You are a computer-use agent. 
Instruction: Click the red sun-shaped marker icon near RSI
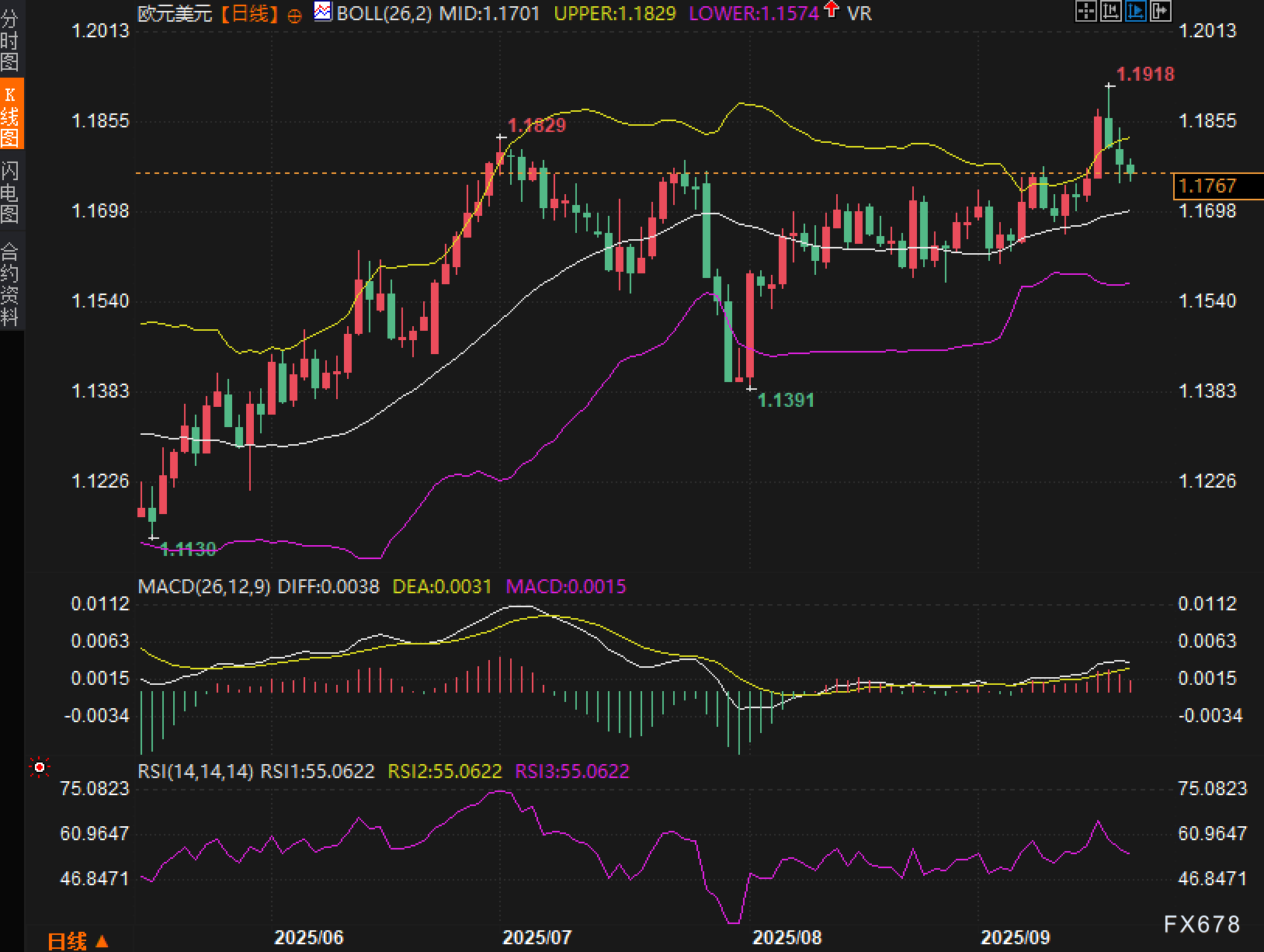click(39, 767)
